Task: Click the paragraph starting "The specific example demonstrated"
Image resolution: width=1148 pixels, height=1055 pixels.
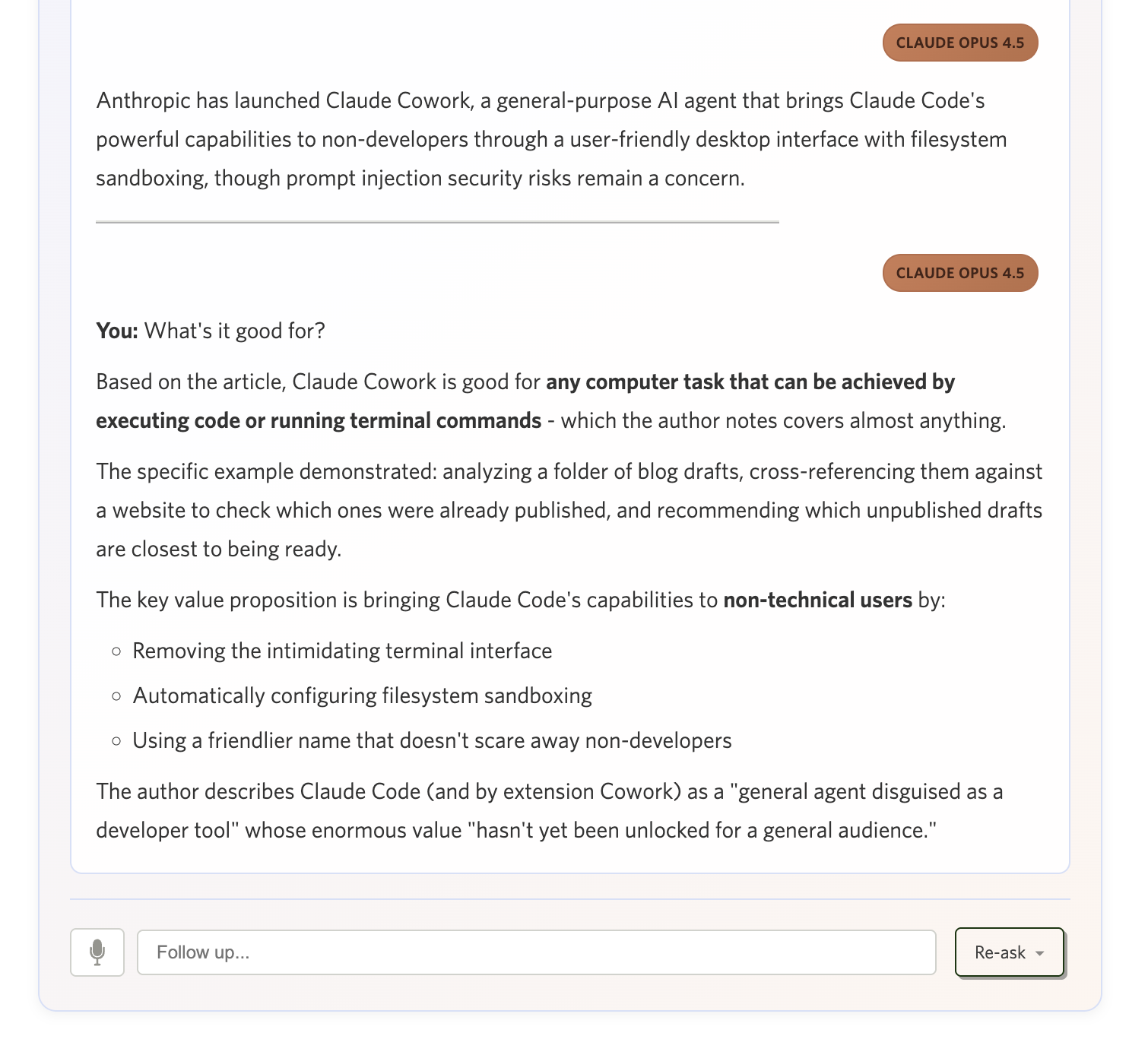Action: click(x=569, y=510)
